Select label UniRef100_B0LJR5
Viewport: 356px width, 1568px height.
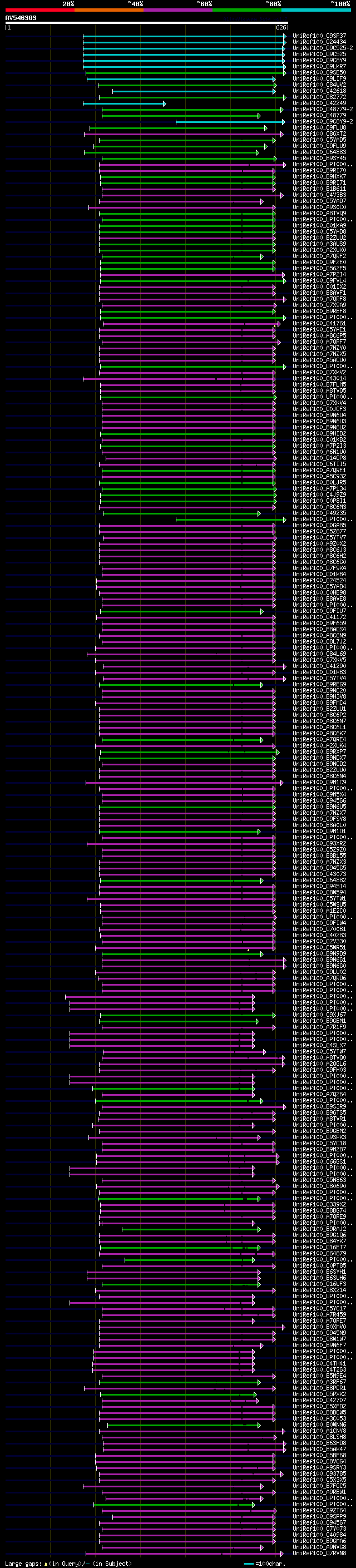(319, 483)
